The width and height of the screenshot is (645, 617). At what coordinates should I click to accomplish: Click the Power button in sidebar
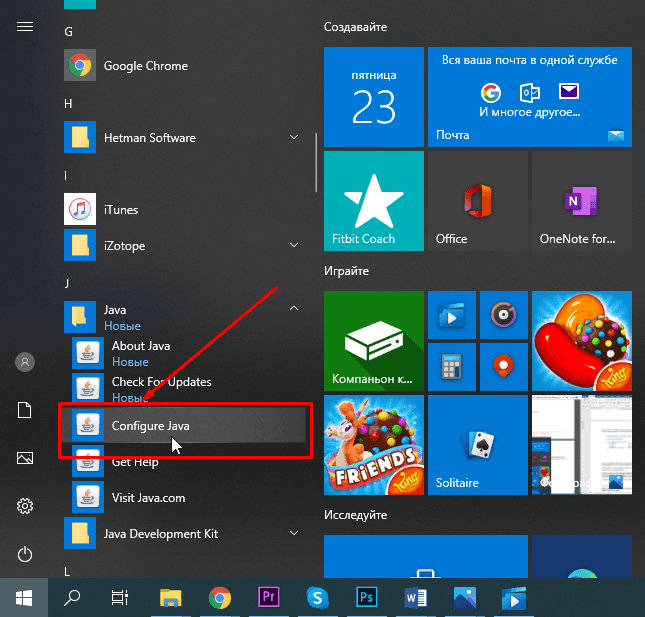click(25, 554)
